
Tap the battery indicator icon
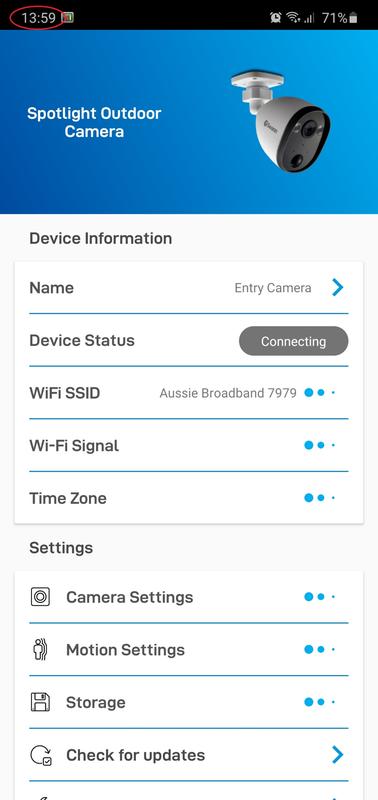click(353, 18)
